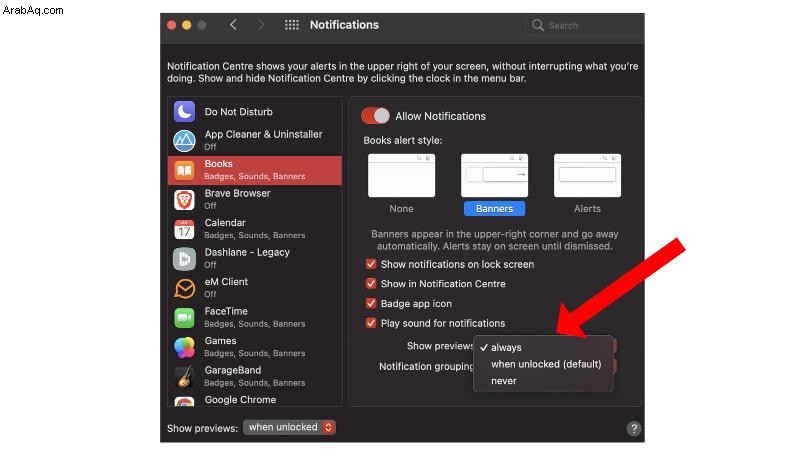Screen dimensions: 800x450
Task: Choose 'when unlocked (default)' option
Action: tap(543, 364)
